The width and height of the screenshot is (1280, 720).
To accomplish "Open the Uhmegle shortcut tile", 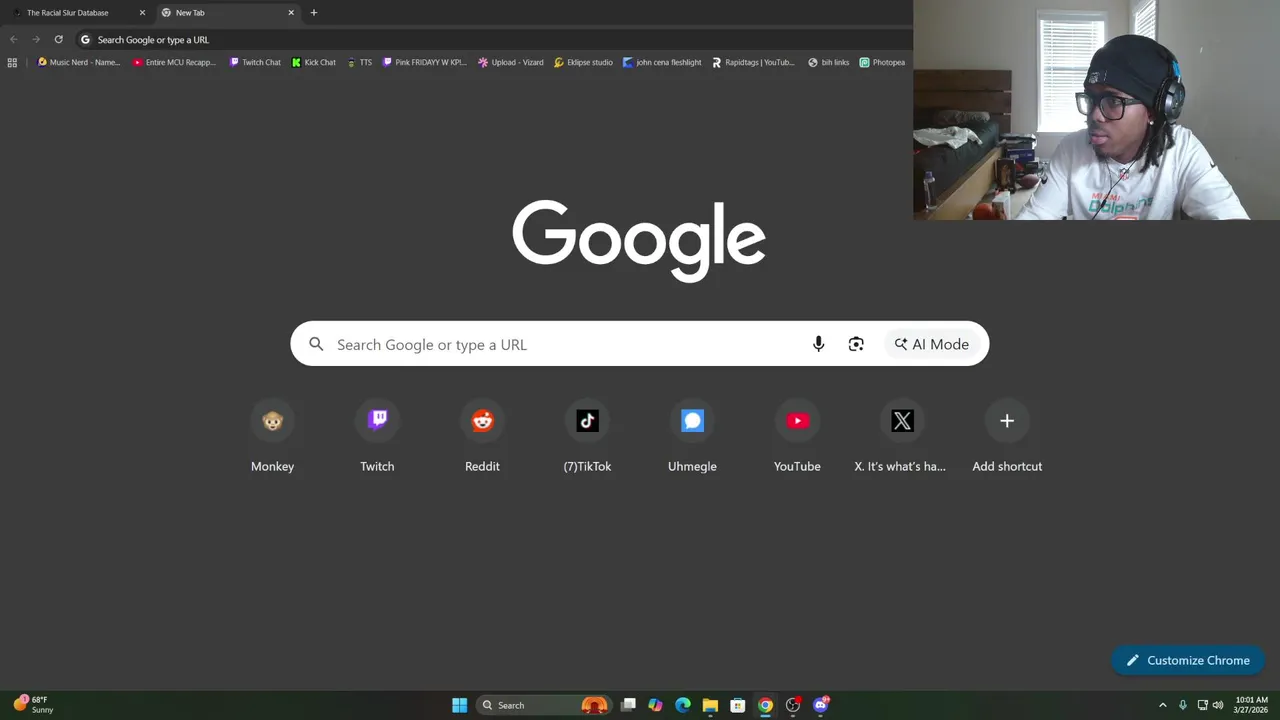I will coord(692,437).
